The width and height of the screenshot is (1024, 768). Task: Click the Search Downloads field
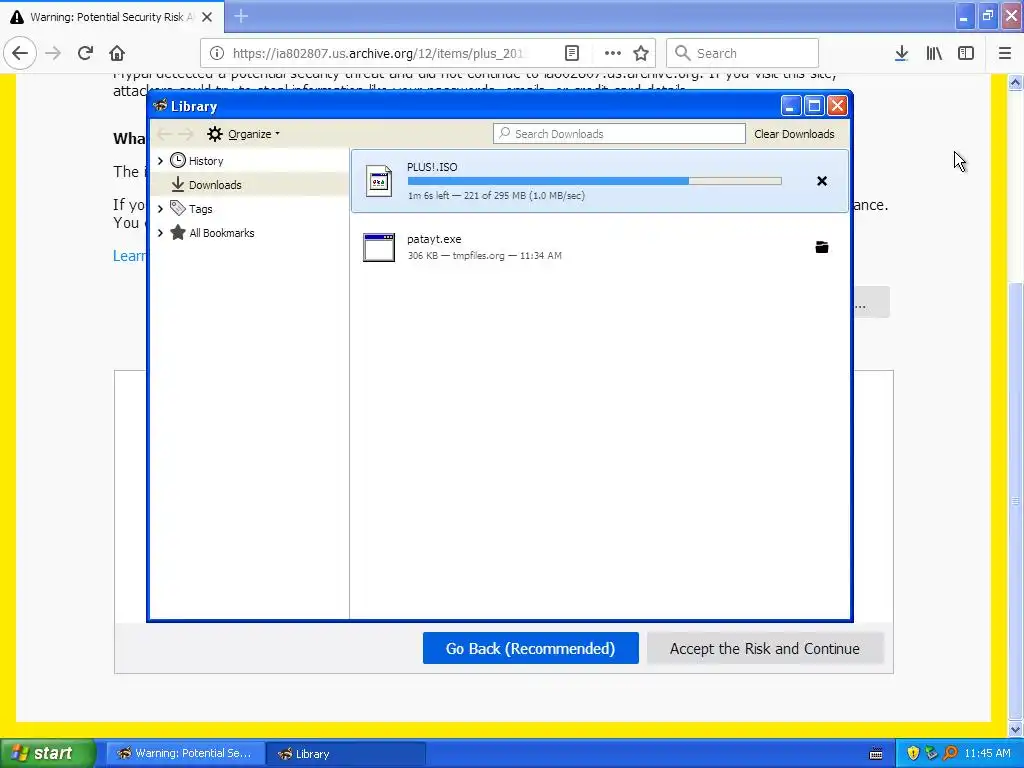[619, 134]
